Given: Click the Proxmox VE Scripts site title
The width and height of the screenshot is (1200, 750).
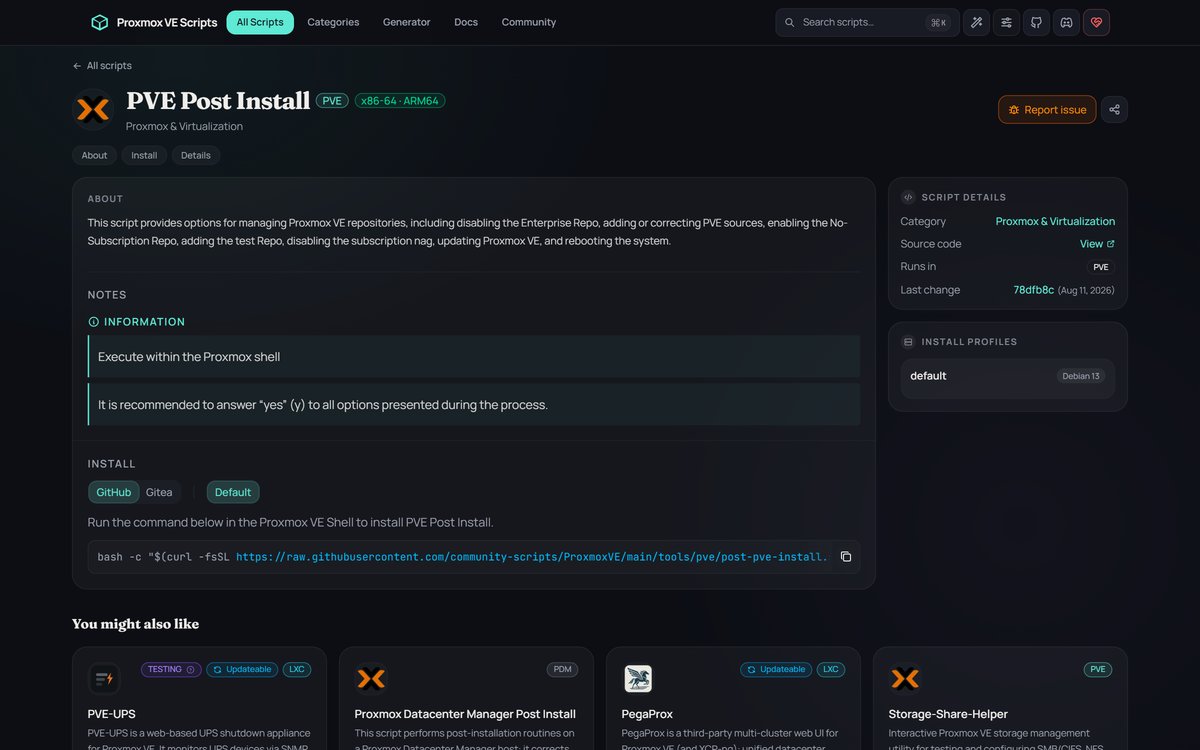Looking at the screenshot, I should point(167,22).
